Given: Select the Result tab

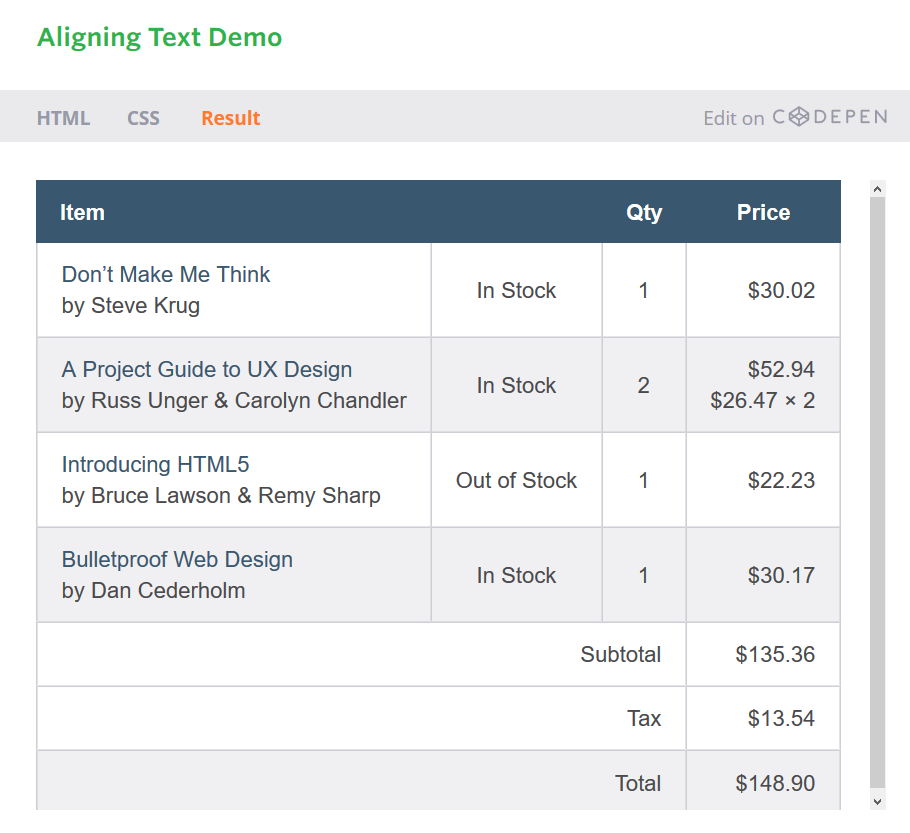Looking at the screenshot, I should pos(230,118).
